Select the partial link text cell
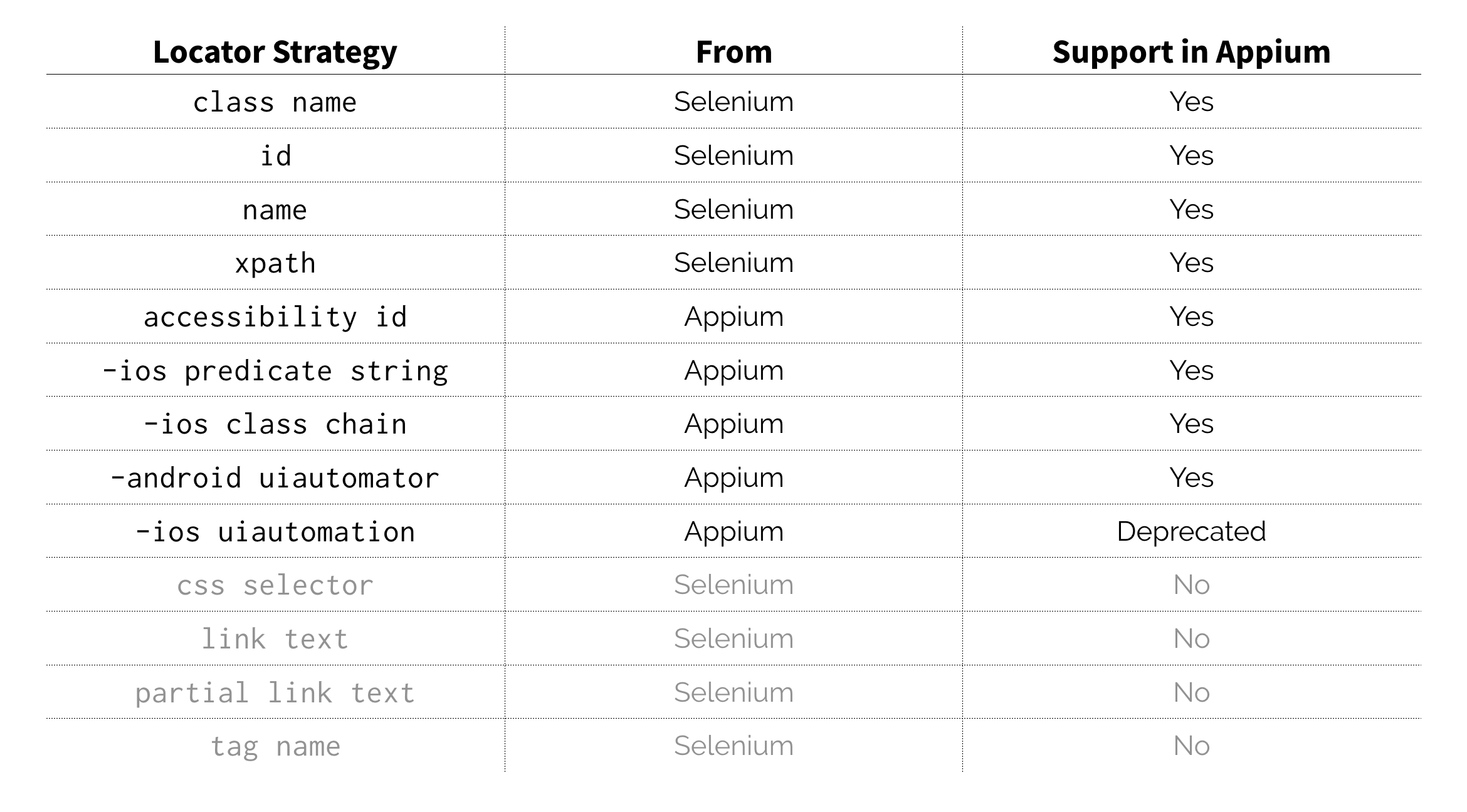1467x812 pixels. tap(275, 693)
